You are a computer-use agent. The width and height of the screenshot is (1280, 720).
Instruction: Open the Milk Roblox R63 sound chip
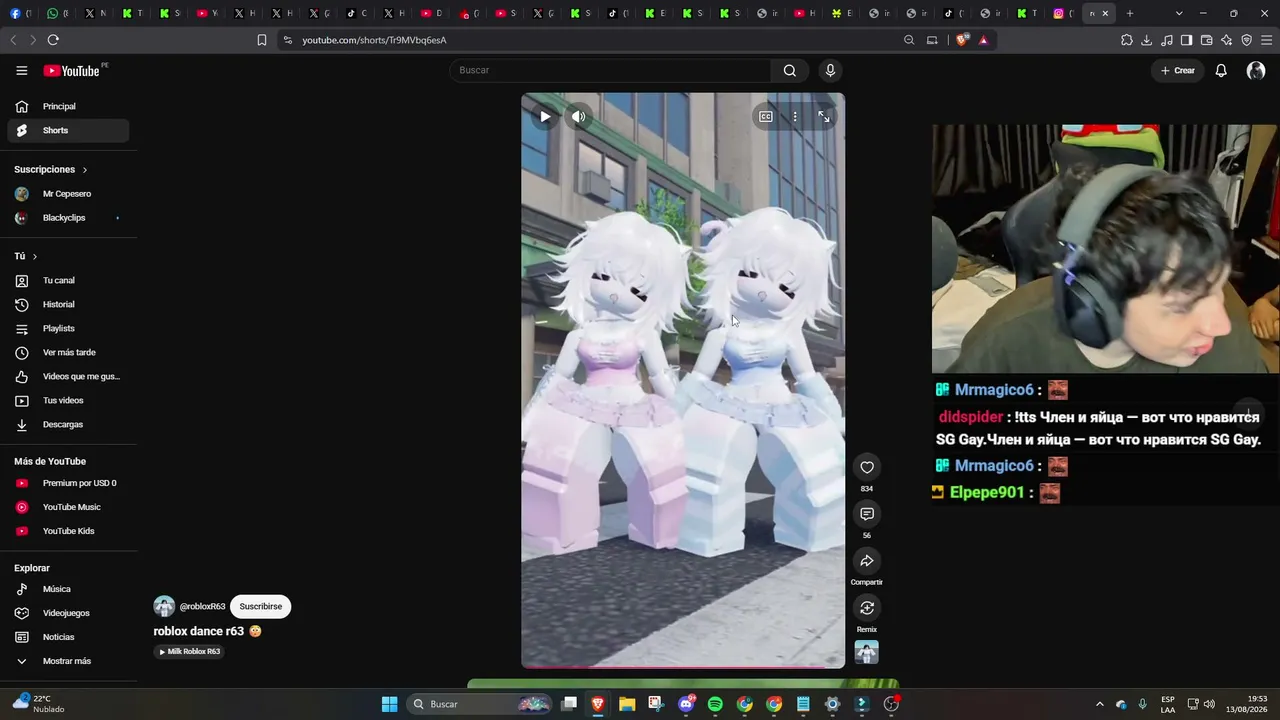coord(189,652)
